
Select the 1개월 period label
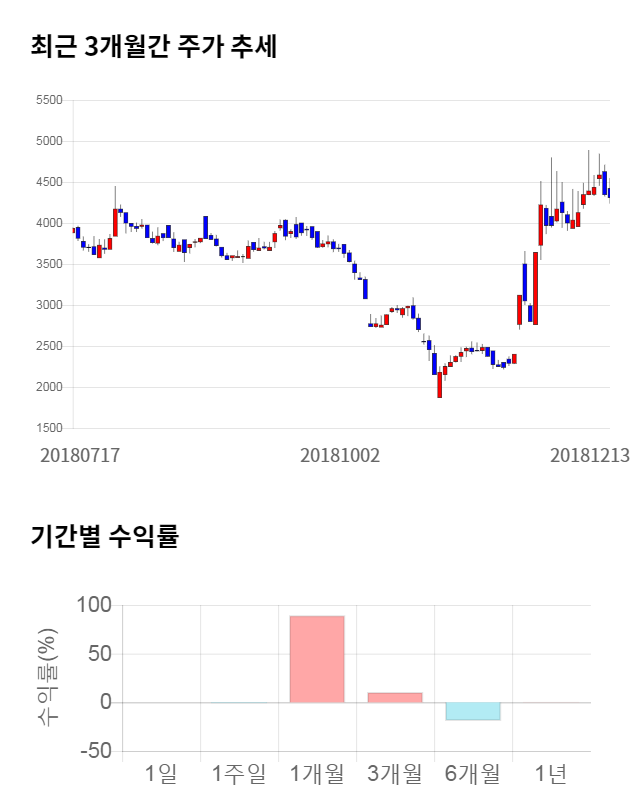[x=317, y=773]
